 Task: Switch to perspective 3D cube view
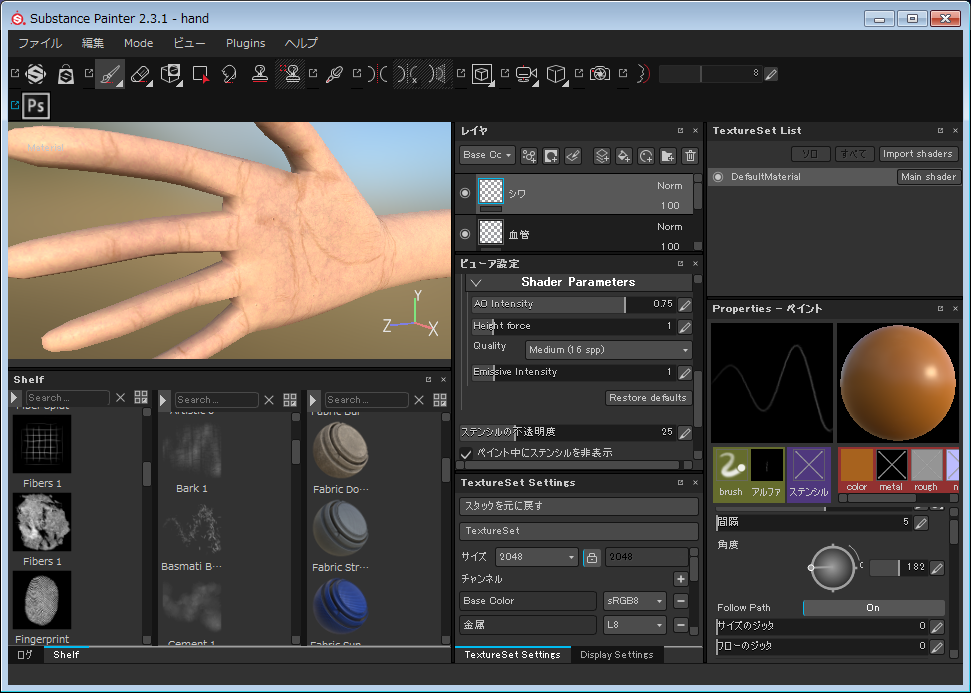coord(556,74)
